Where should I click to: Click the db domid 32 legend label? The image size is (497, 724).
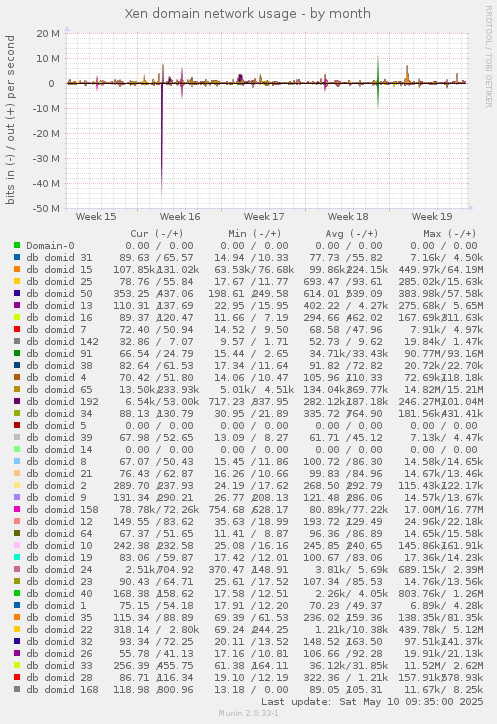click(x=59, y=642)
